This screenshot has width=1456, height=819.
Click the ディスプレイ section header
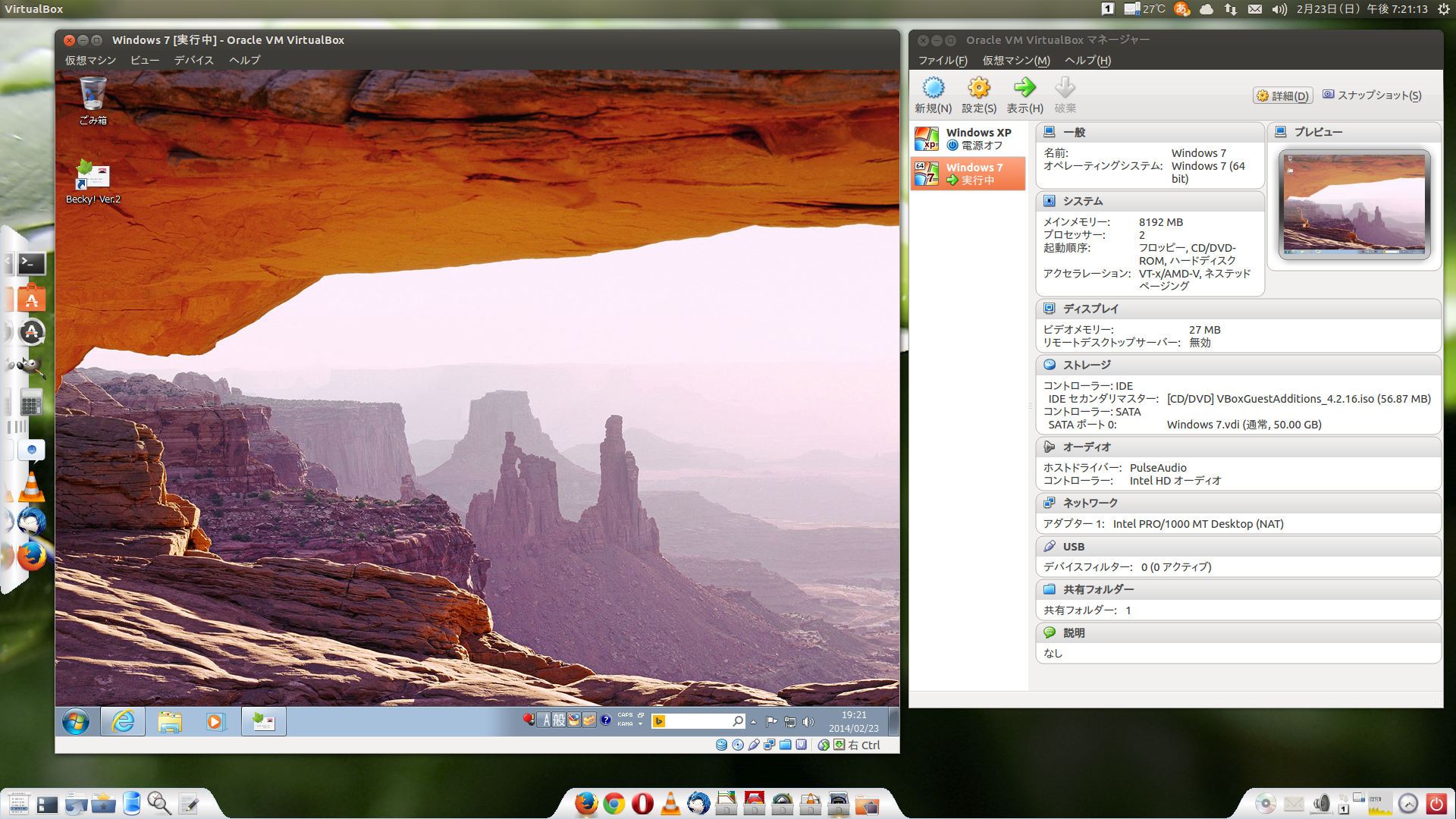pyautogui.click(x=1238, y=309)
